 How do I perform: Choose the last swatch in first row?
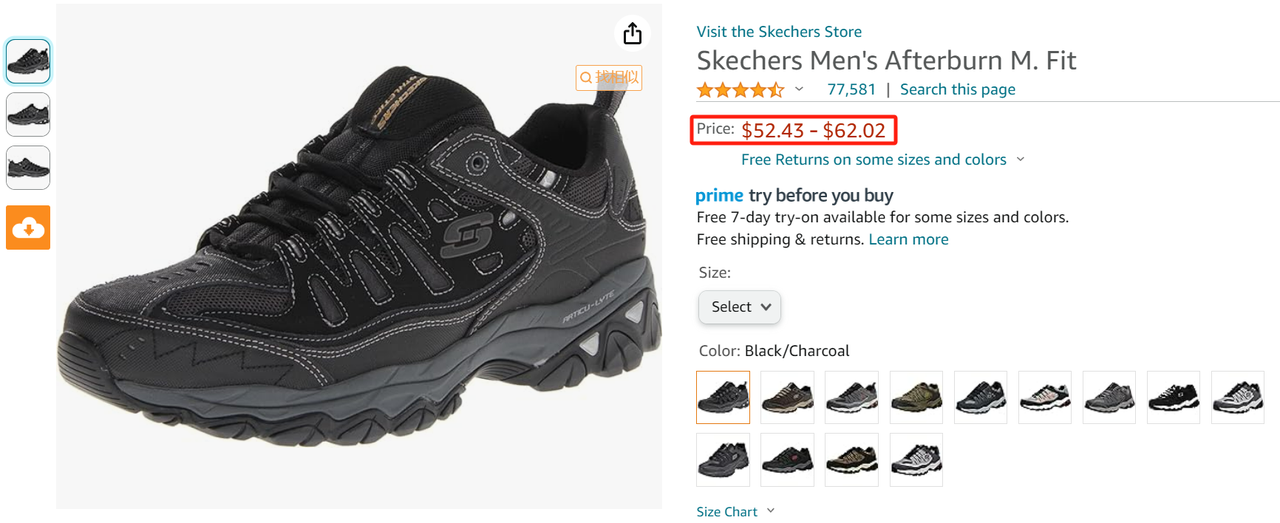[x=1238, y=397]
